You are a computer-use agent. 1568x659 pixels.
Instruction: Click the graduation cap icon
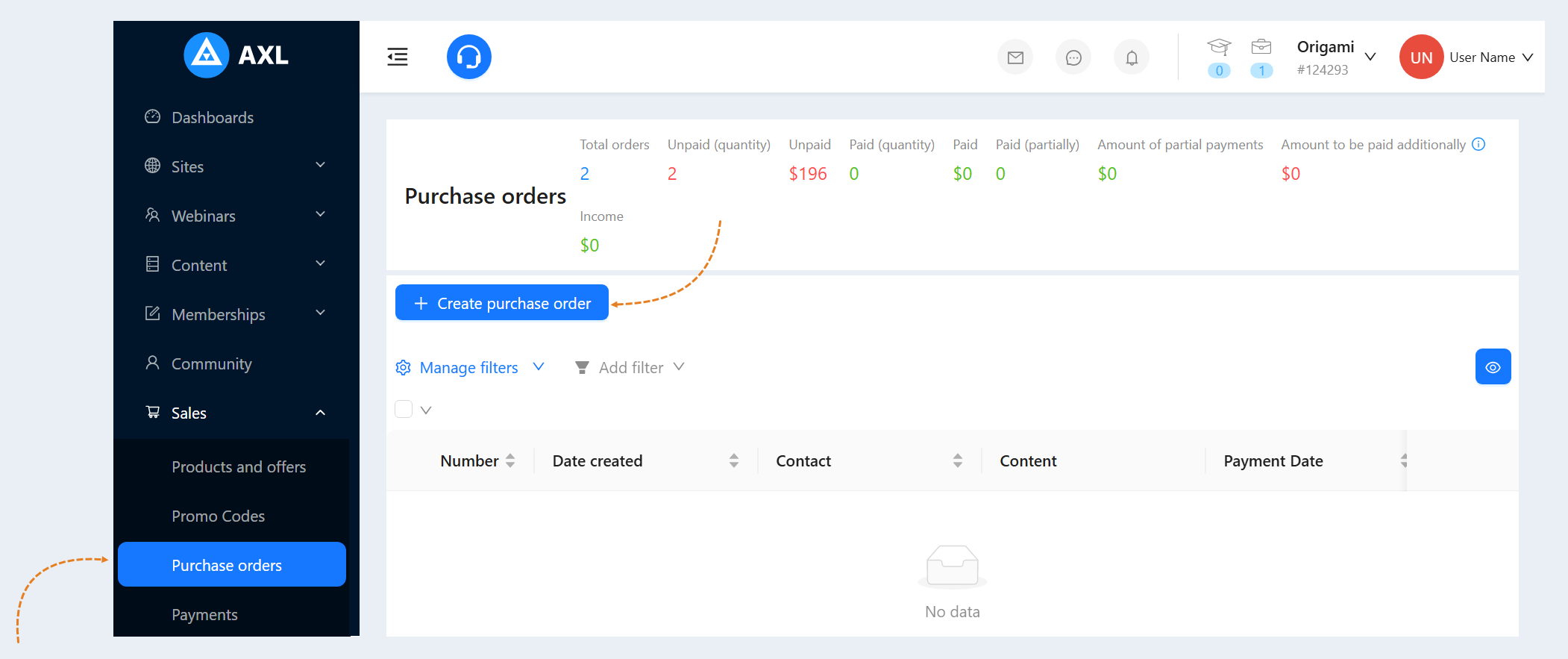pyautogui.click(x=1219, y=48)
